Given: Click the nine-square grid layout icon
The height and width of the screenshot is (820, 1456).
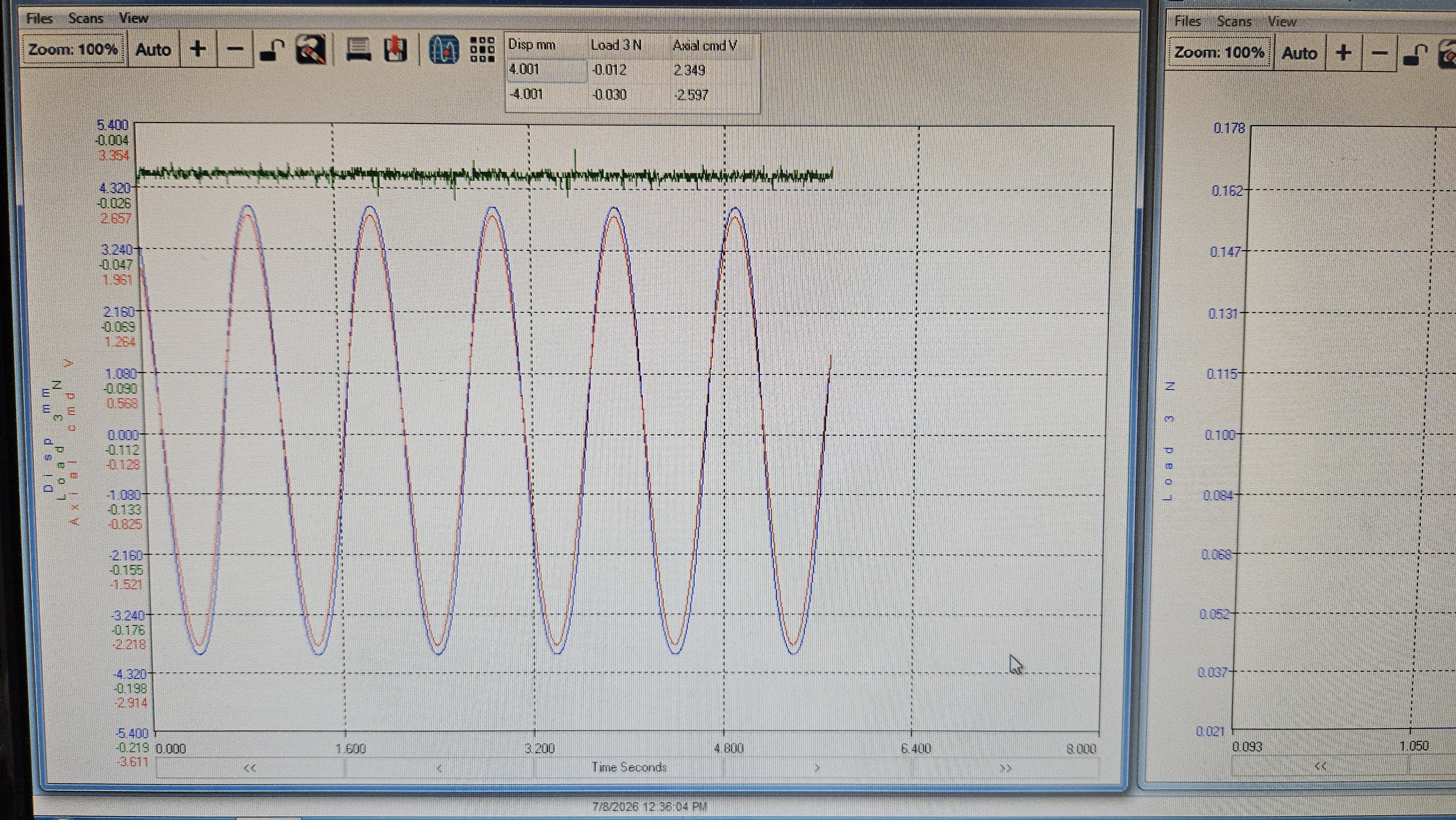Looking at the screenshot, I should click(482, 50).
